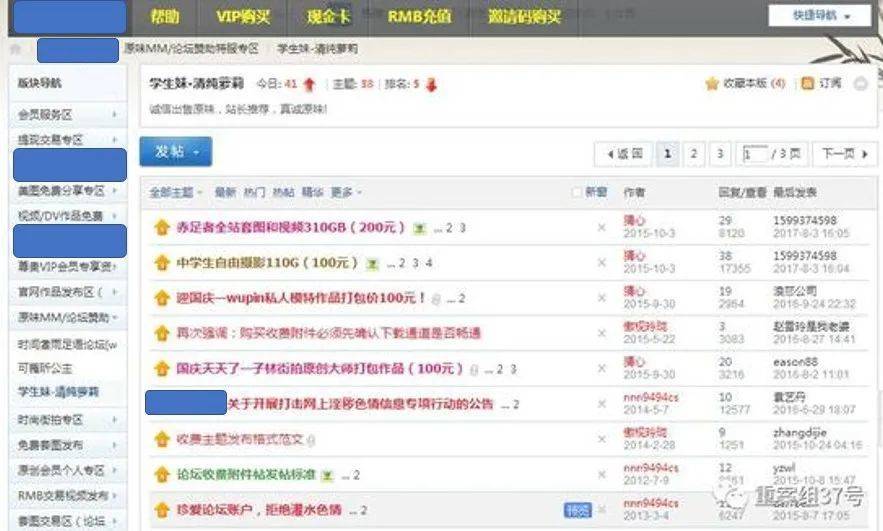Click the 版块导航 sidebar header

(x=39, y=83)
